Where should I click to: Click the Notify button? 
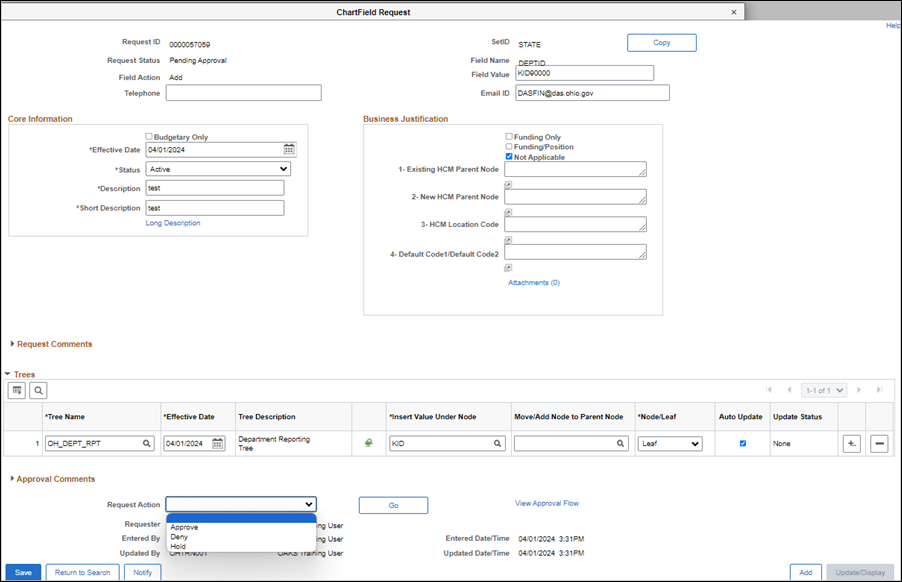point(143,573)
